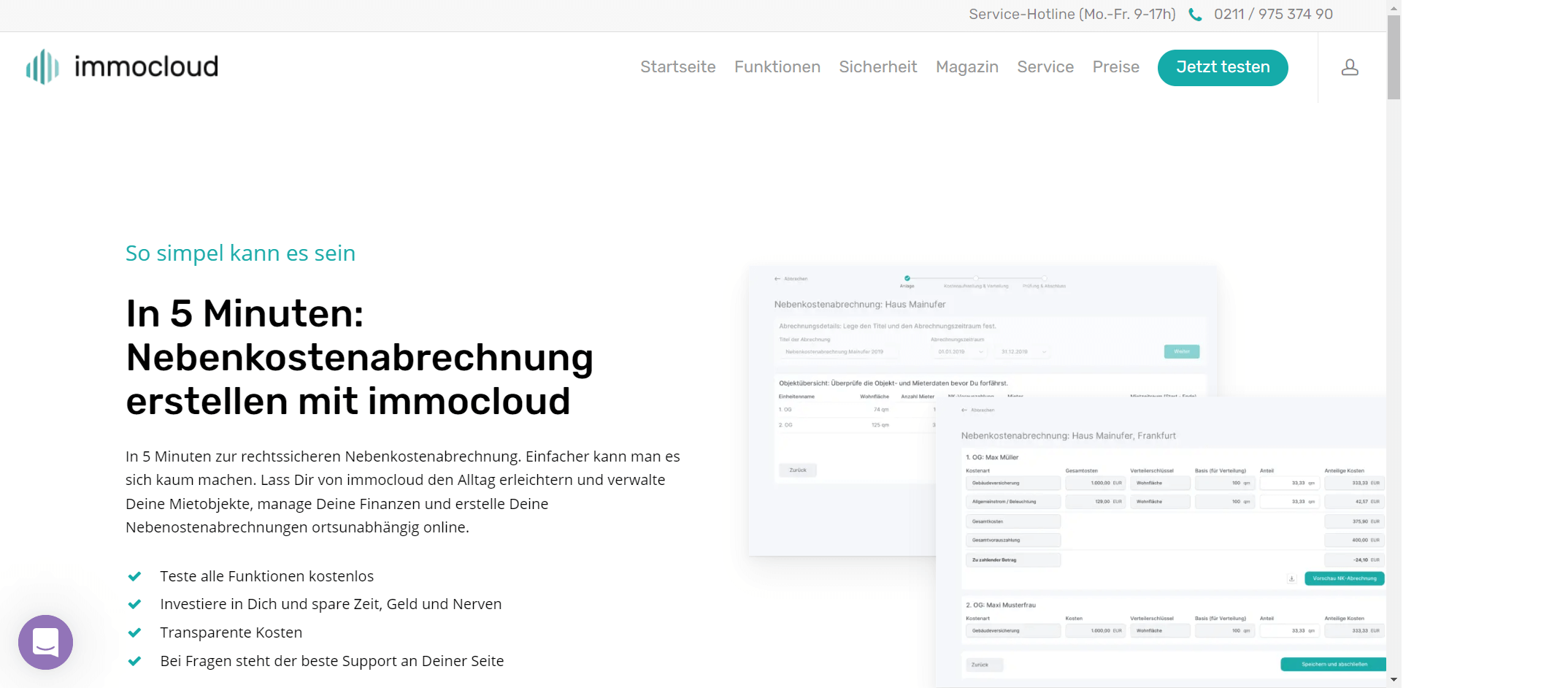Screen dimensions: 1568x688
Task: Open the Funktionen menu item
Action: (x=777, y=67)
